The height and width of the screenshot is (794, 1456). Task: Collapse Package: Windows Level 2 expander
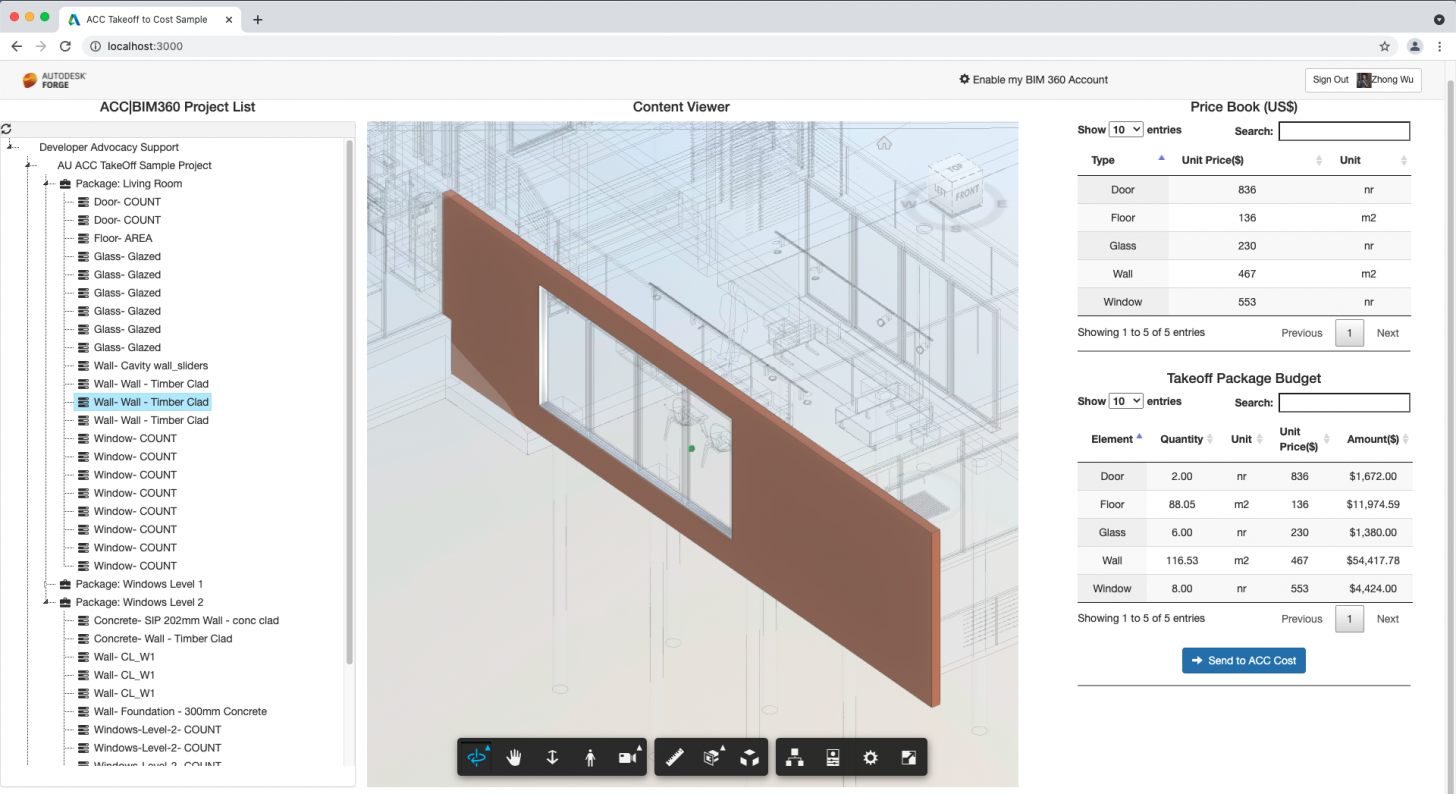(x=48, y=602)
